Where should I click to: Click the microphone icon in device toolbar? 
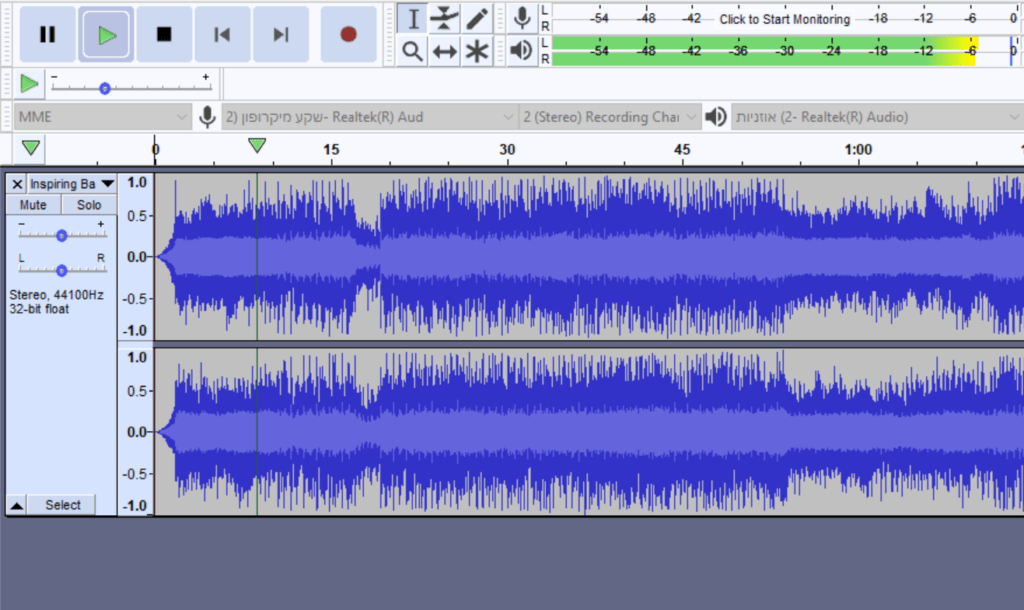(x=207, y=117)
